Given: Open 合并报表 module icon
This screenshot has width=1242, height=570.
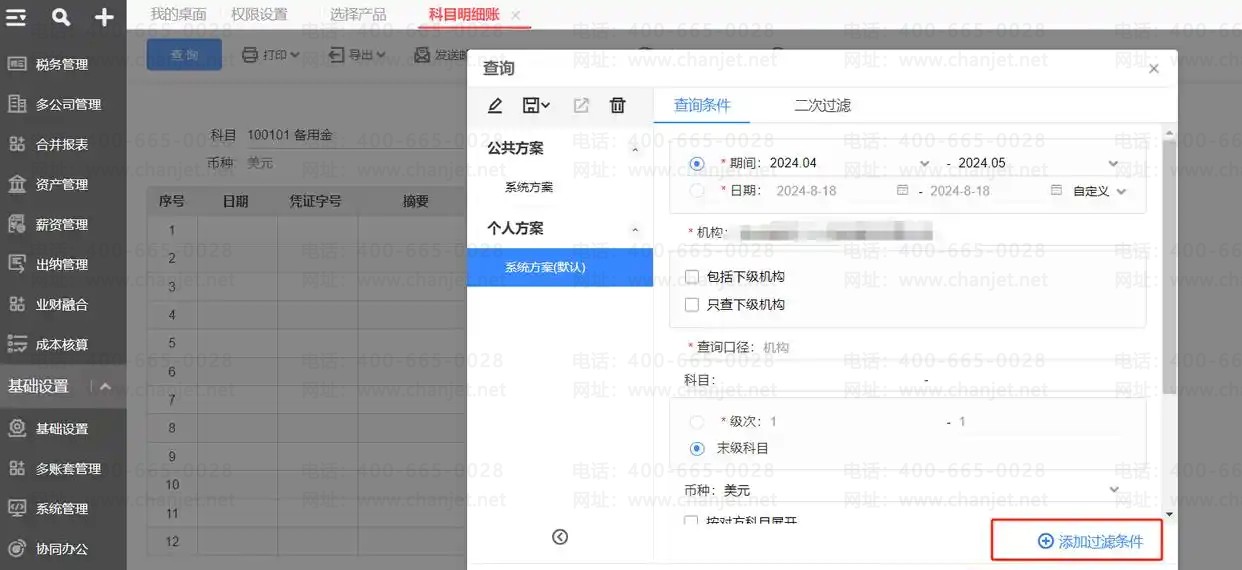Looking at the screenshot, I should tap(17, 144).
